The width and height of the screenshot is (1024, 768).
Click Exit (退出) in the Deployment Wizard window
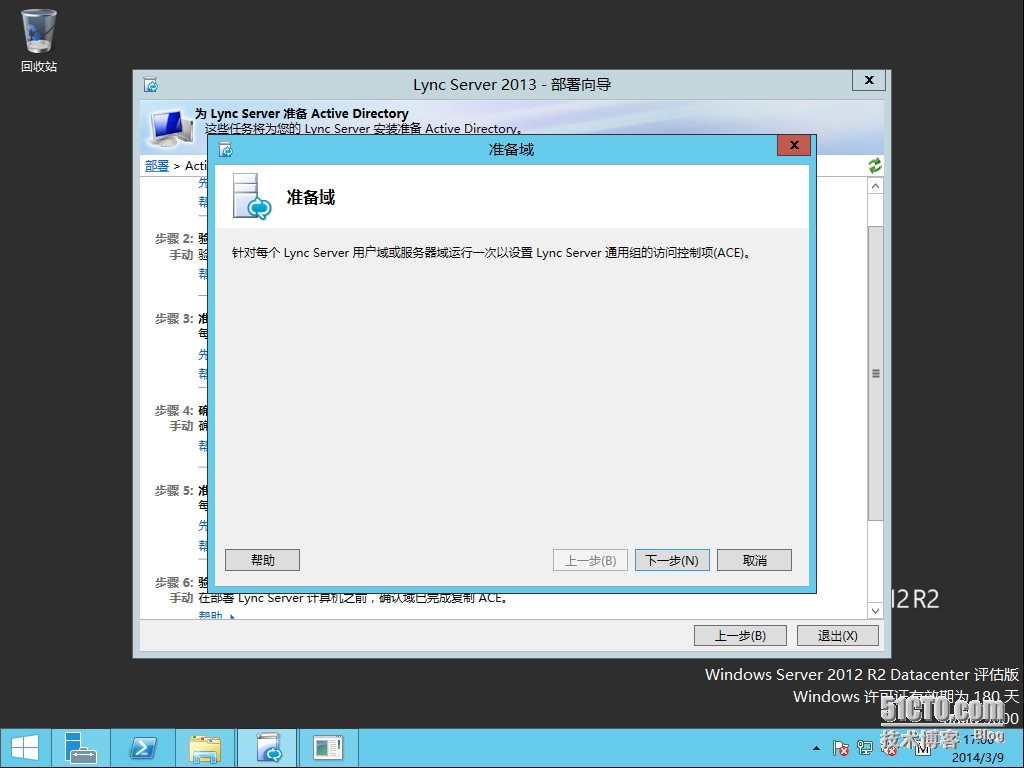(x=837, y=635)
